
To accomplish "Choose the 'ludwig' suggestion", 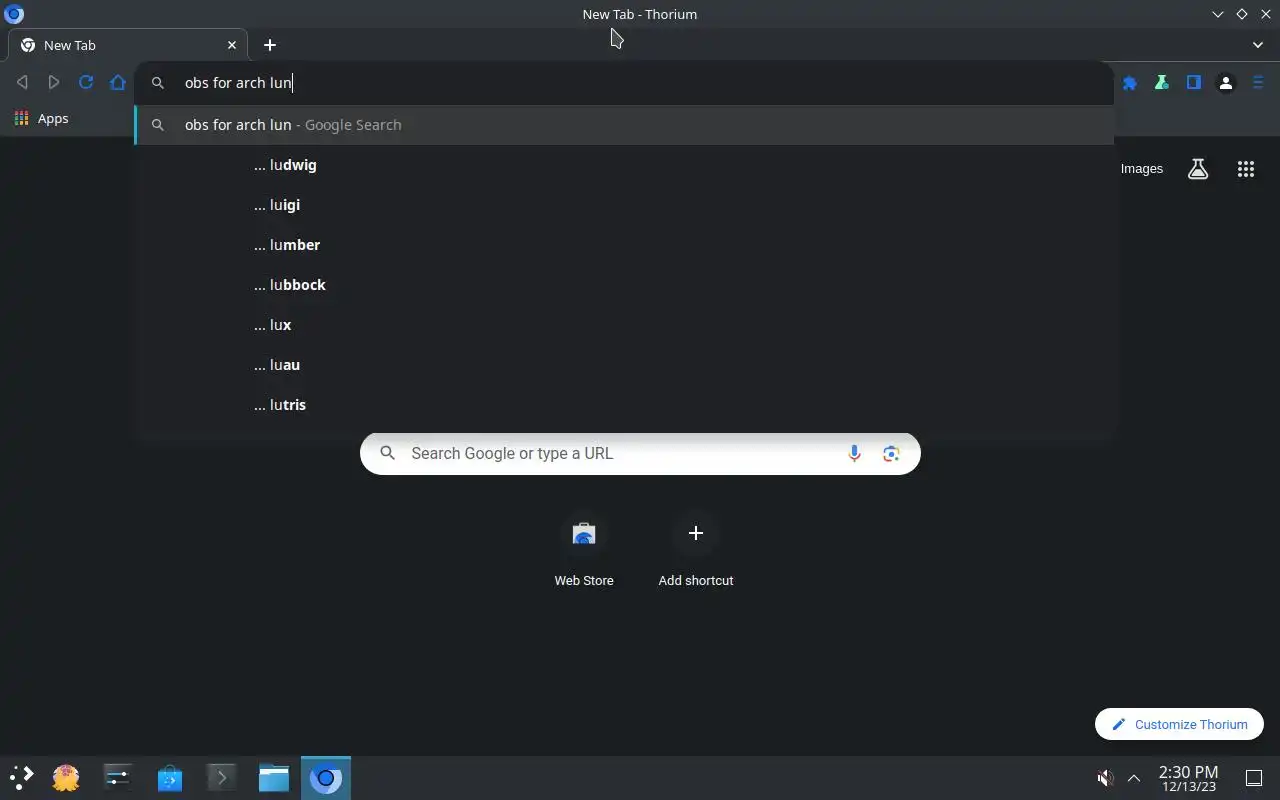I will coord(624,165).
